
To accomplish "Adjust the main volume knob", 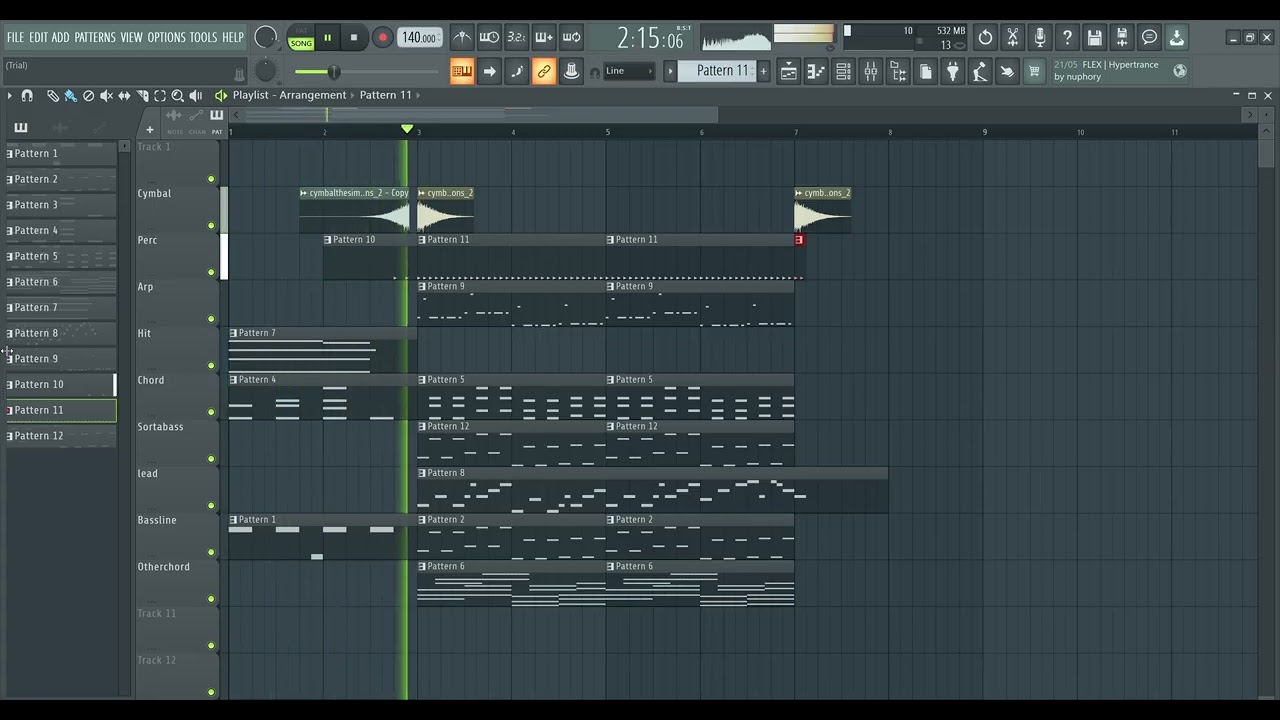I will pyautogui.click(x=265, y=38).
